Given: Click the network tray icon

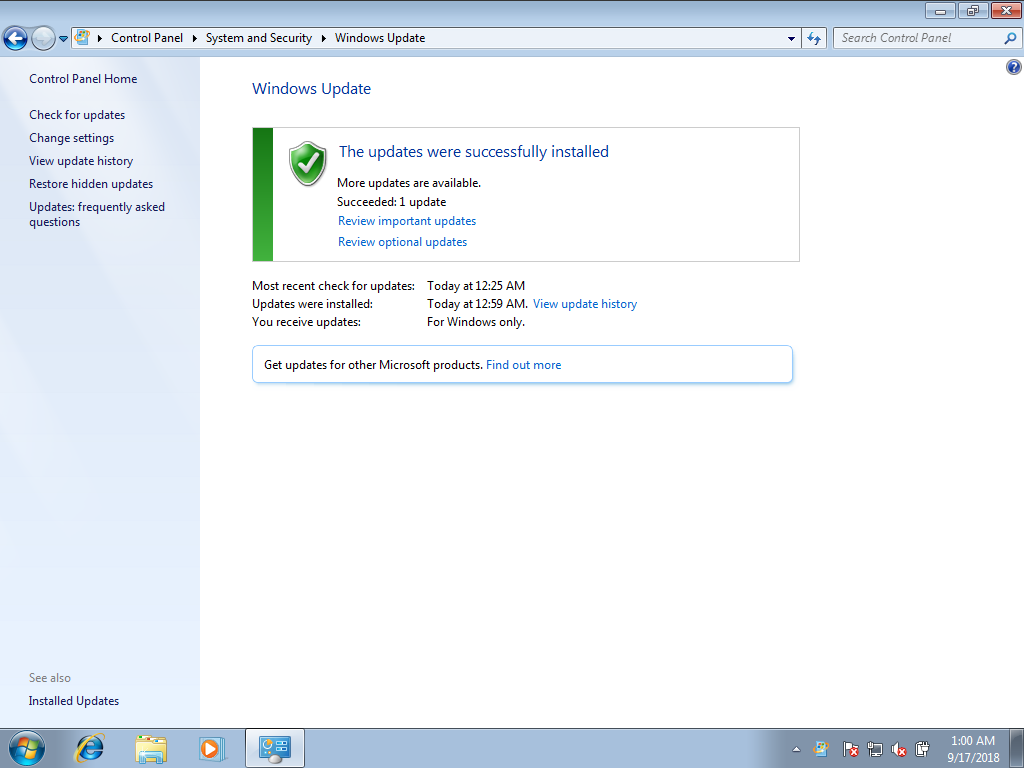Looking at the screenshot, I should [x=874, y=749].
